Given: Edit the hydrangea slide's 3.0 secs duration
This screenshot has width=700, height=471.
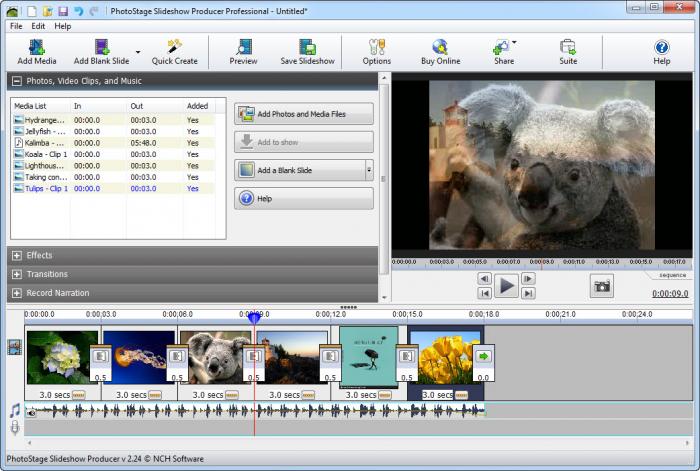Looking at the screenshot, I should tap(54, 395).
